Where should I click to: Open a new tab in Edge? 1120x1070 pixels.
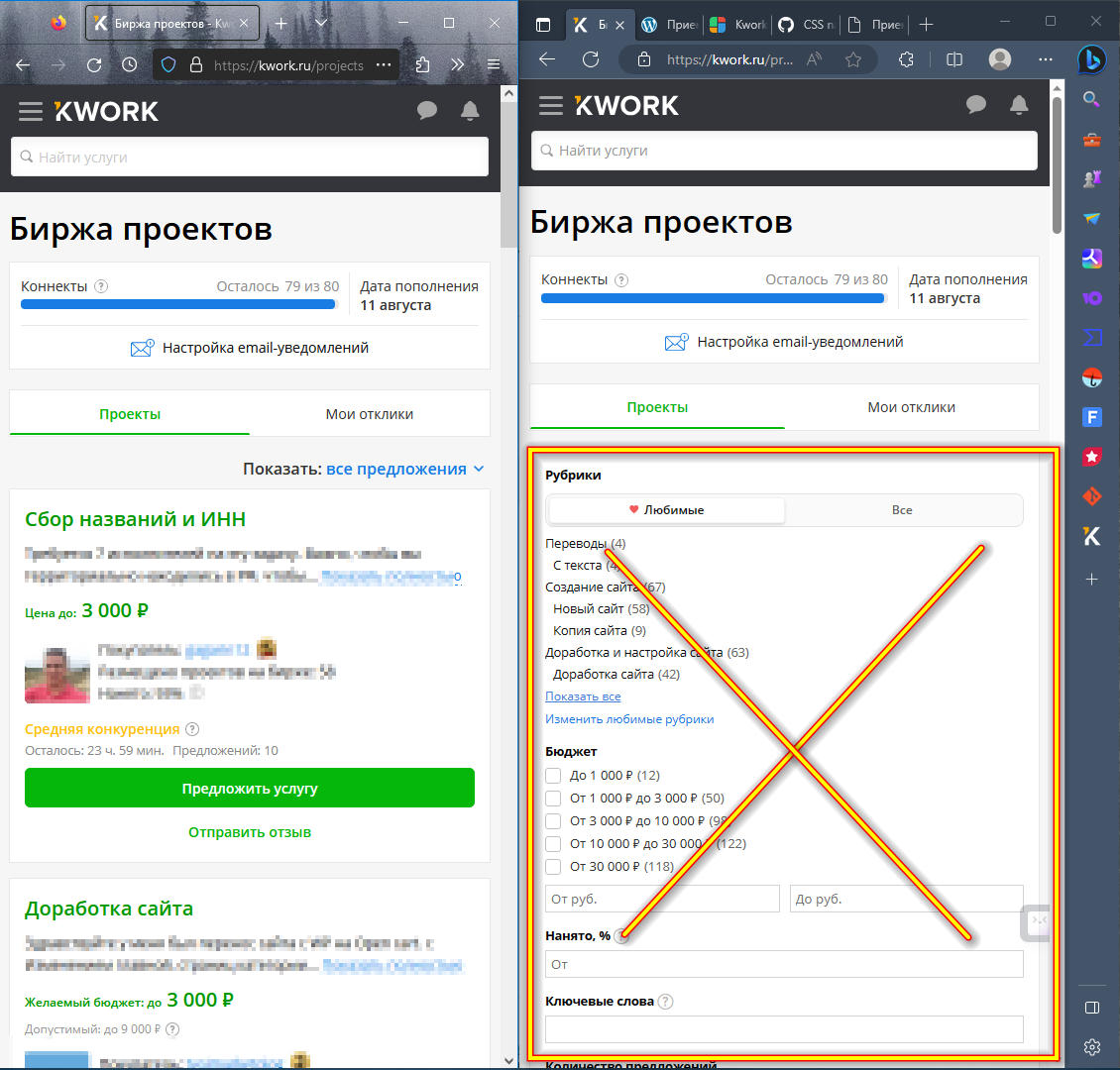[927, 24]
